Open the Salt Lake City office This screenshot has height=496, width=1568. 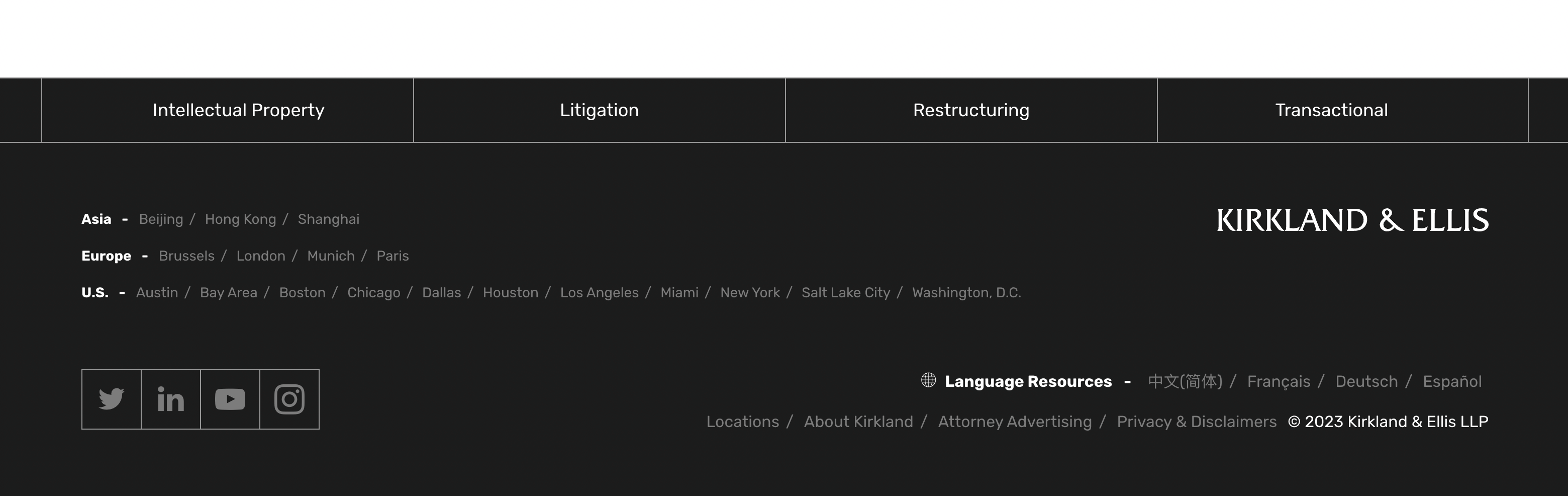[x=845, y=292]
